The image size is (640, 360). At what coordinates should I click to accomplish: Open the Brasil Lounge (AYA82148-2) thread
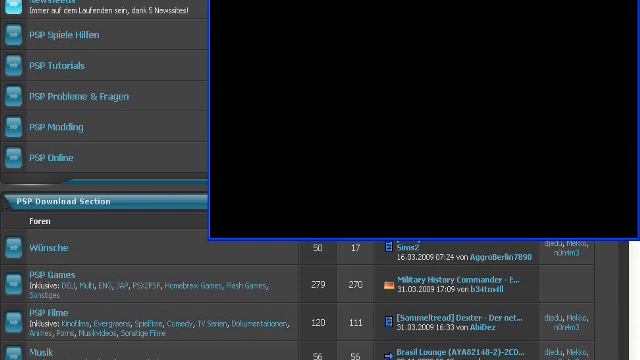[460, 352]
